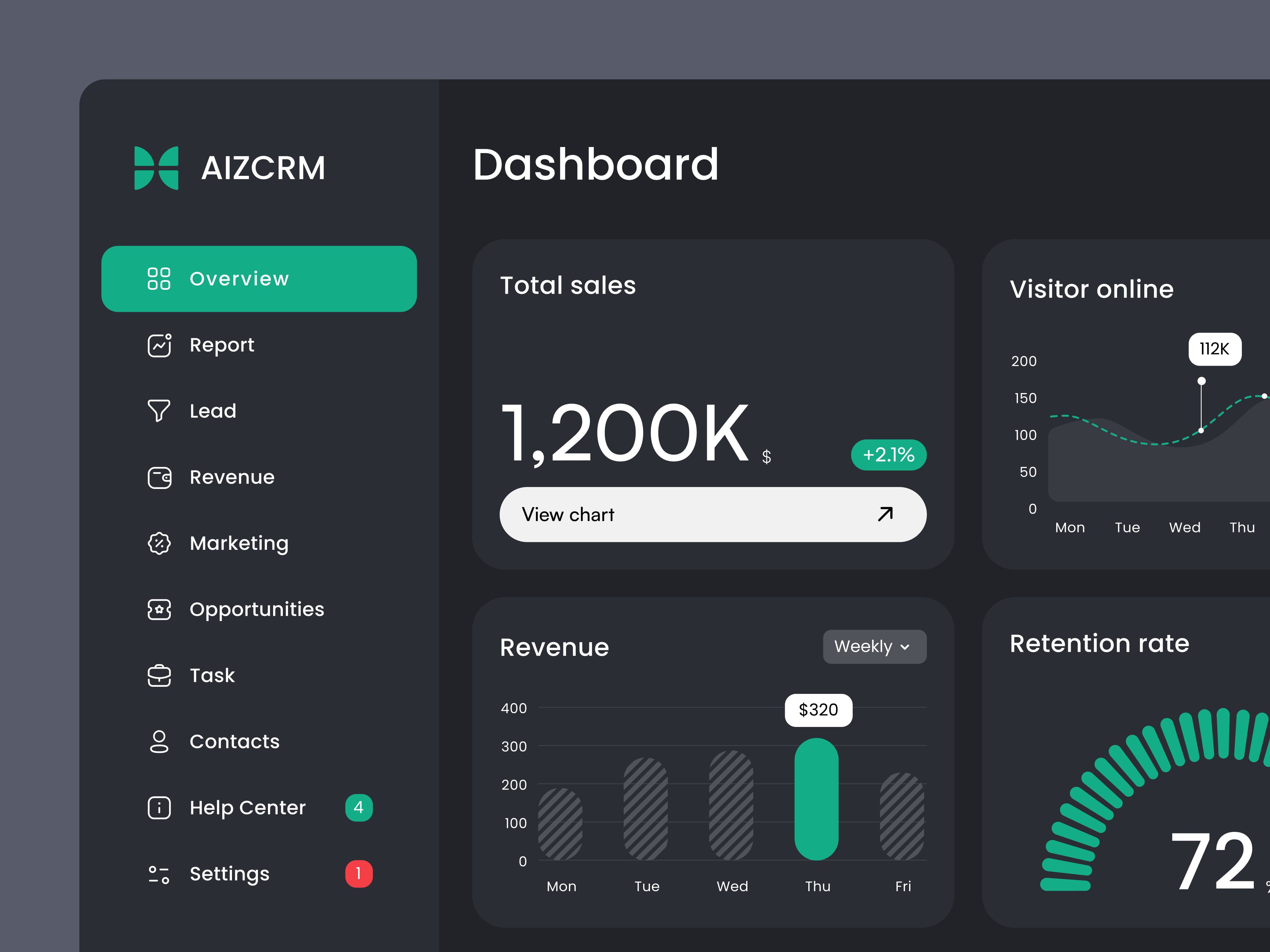
Task: Click the green Thursday revenue bar
Action: click(816, 799)
